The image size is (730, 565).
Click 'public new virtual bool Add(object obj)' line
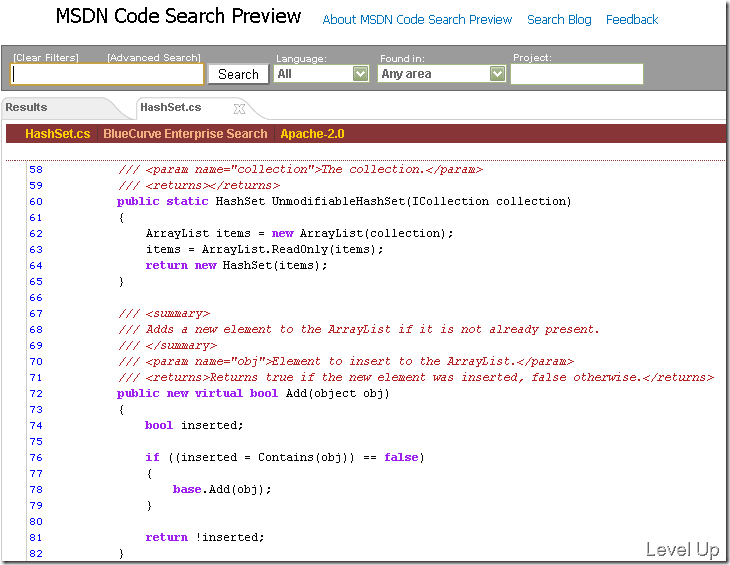[253, 393]
